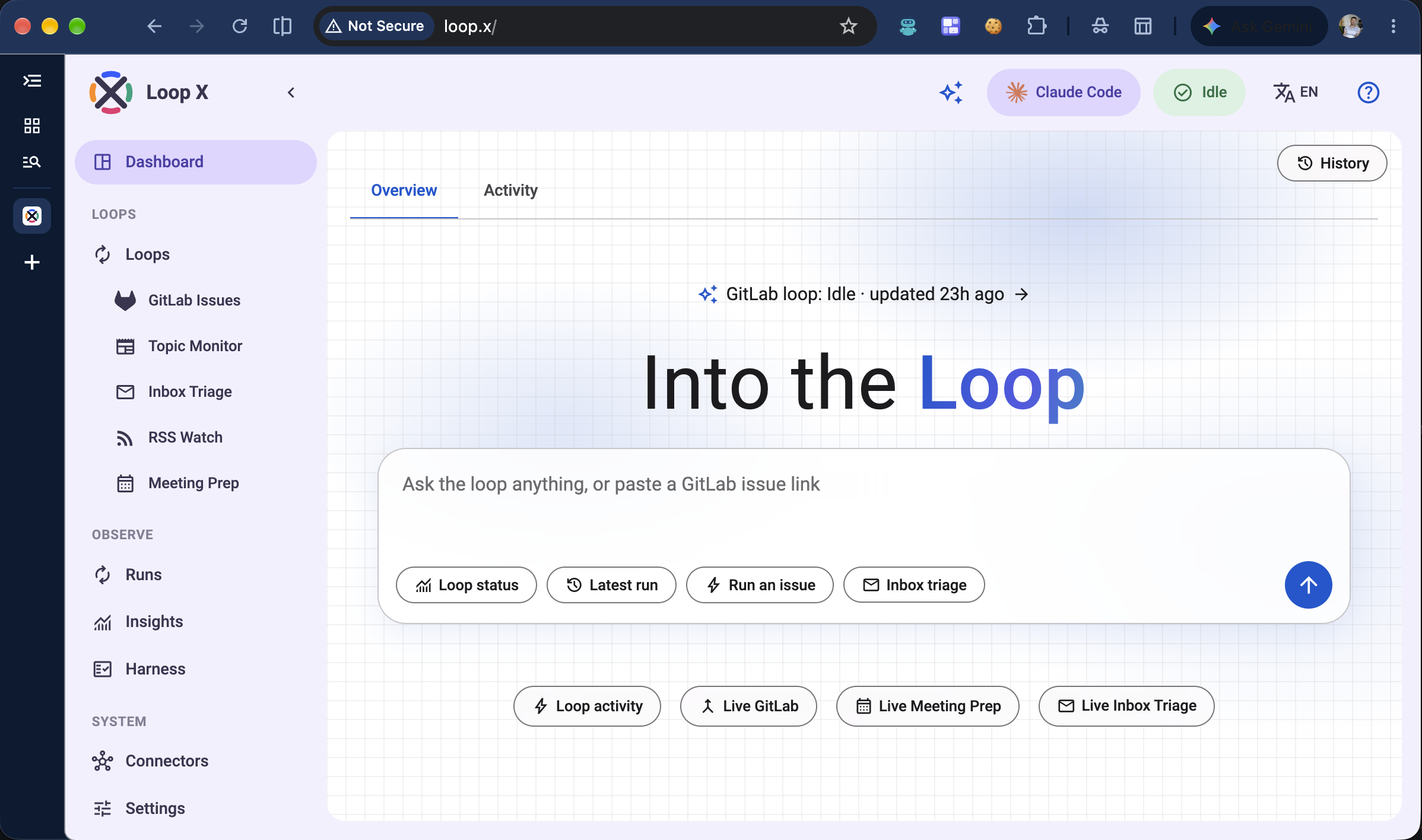Open tab search in browser sidebar

pos(32,162)
